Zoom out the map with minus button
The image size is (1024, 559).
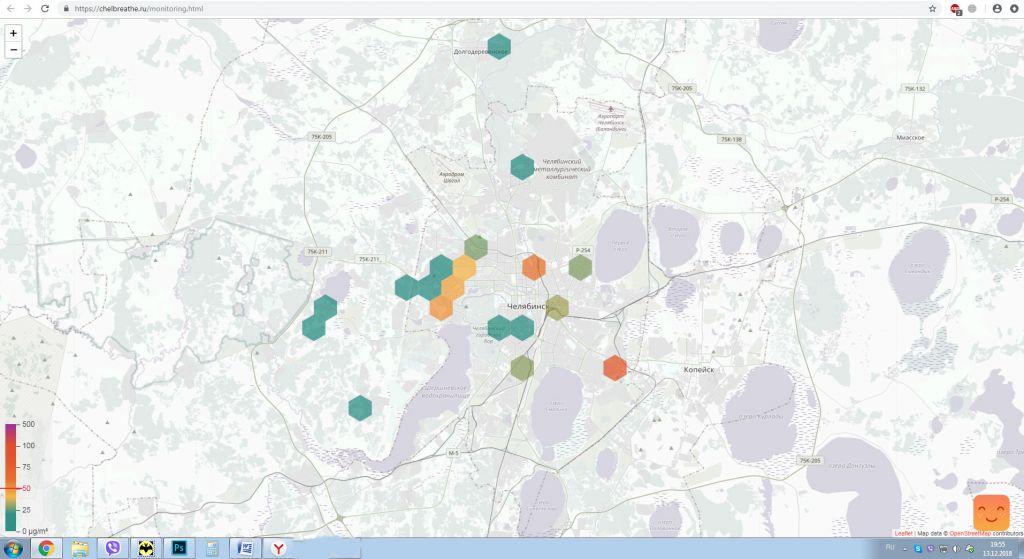click(x=13, y=49)
